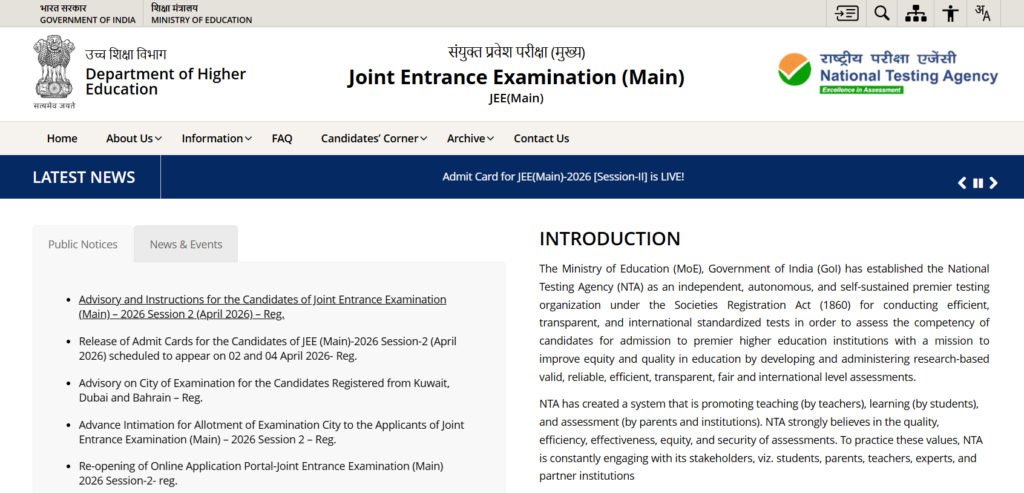Click the National Emblem of India logo

point(55,72)
